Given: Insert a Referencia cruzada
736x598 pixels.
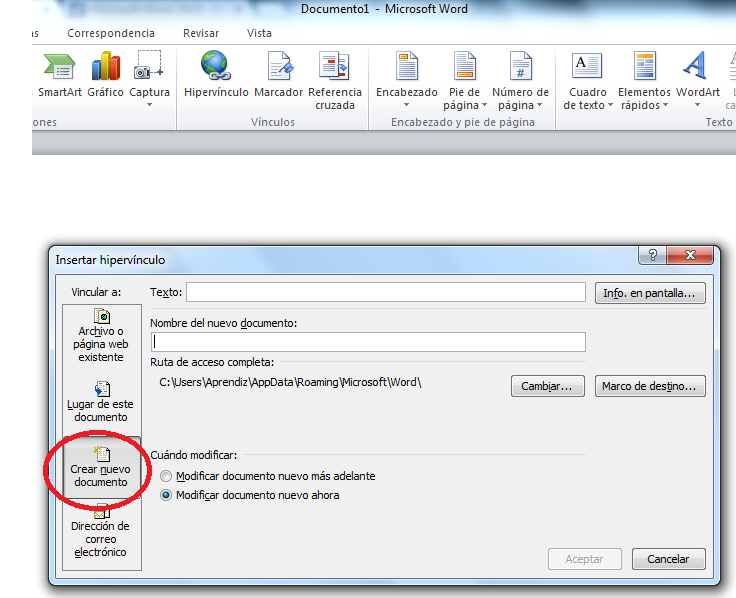Looking at the screenshot, I should [x=335, y=81].
